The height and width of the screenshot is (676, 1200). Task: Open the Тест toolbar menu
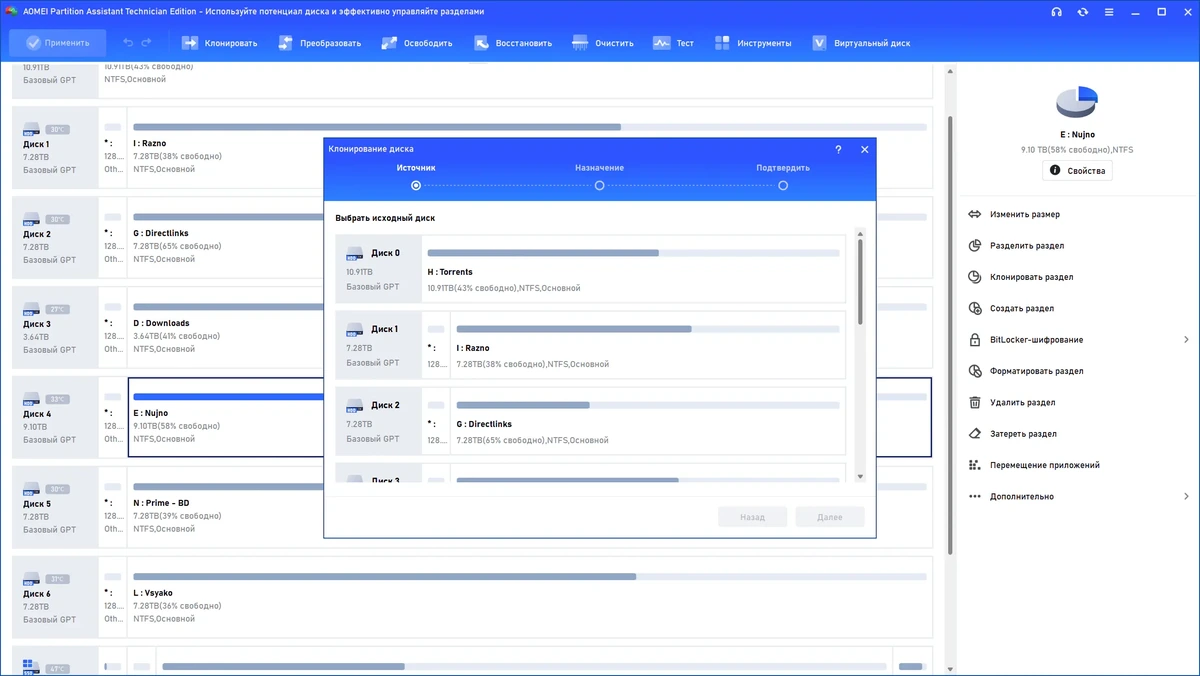pos(673,43)
